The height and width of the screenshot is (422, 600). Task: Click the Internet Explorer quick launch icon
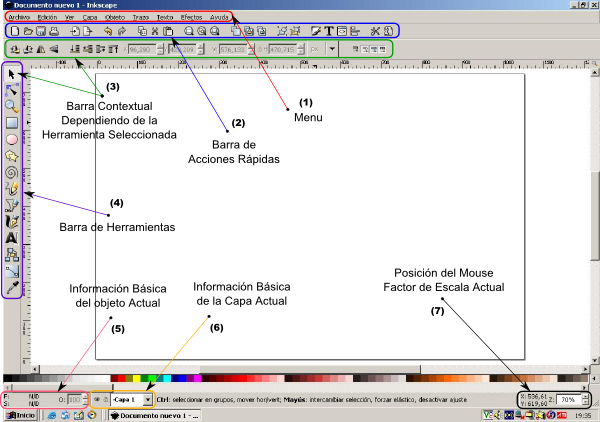click(x=52, y=415)
